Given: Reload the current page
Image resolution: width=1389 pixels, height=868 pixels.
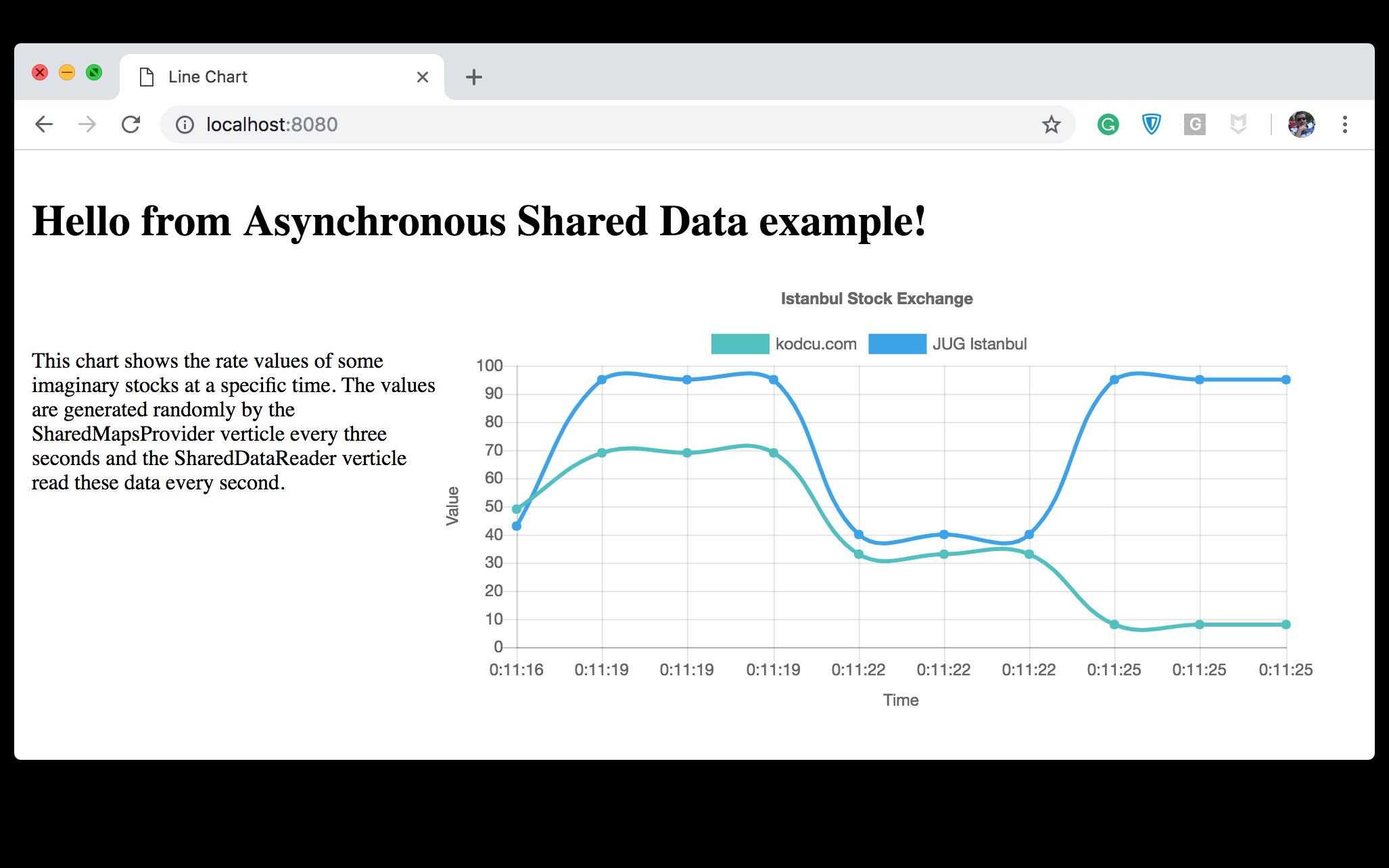Looking at the screenshot, I should tap(131, 124).
